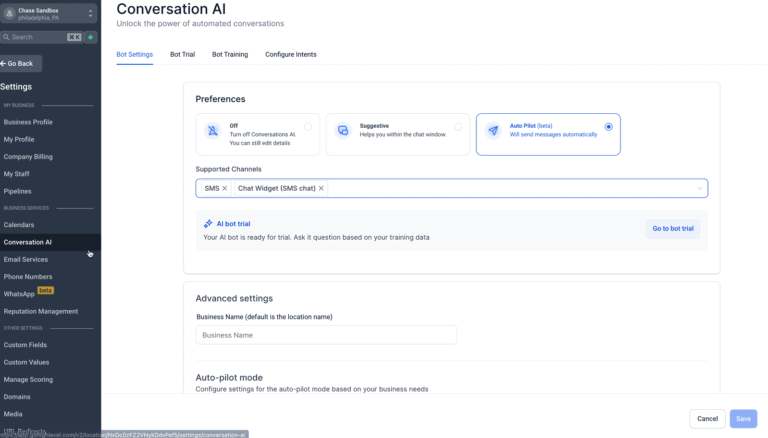
Task: Click the Auto-pilot mode heading text
Action: click(x=229, y=377)
